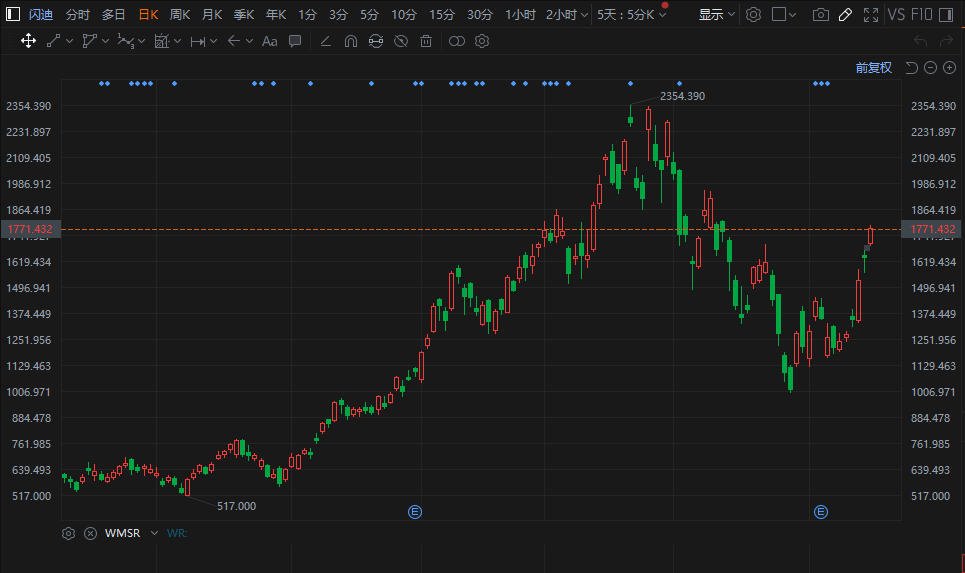Select the 5分 interval

(x=370, y=14)
